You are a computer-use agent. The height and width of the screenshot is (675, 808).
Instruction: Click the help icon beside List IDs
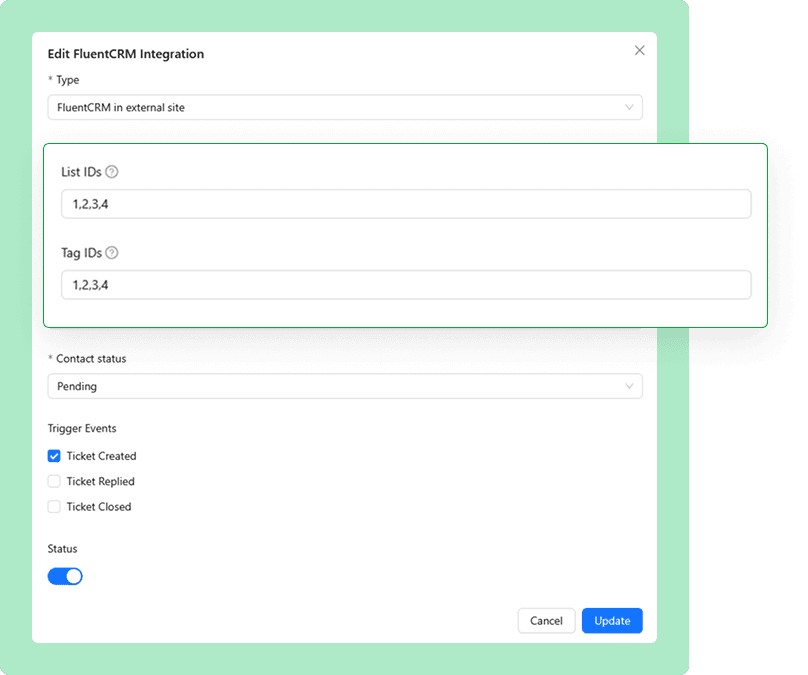(111, 172)
